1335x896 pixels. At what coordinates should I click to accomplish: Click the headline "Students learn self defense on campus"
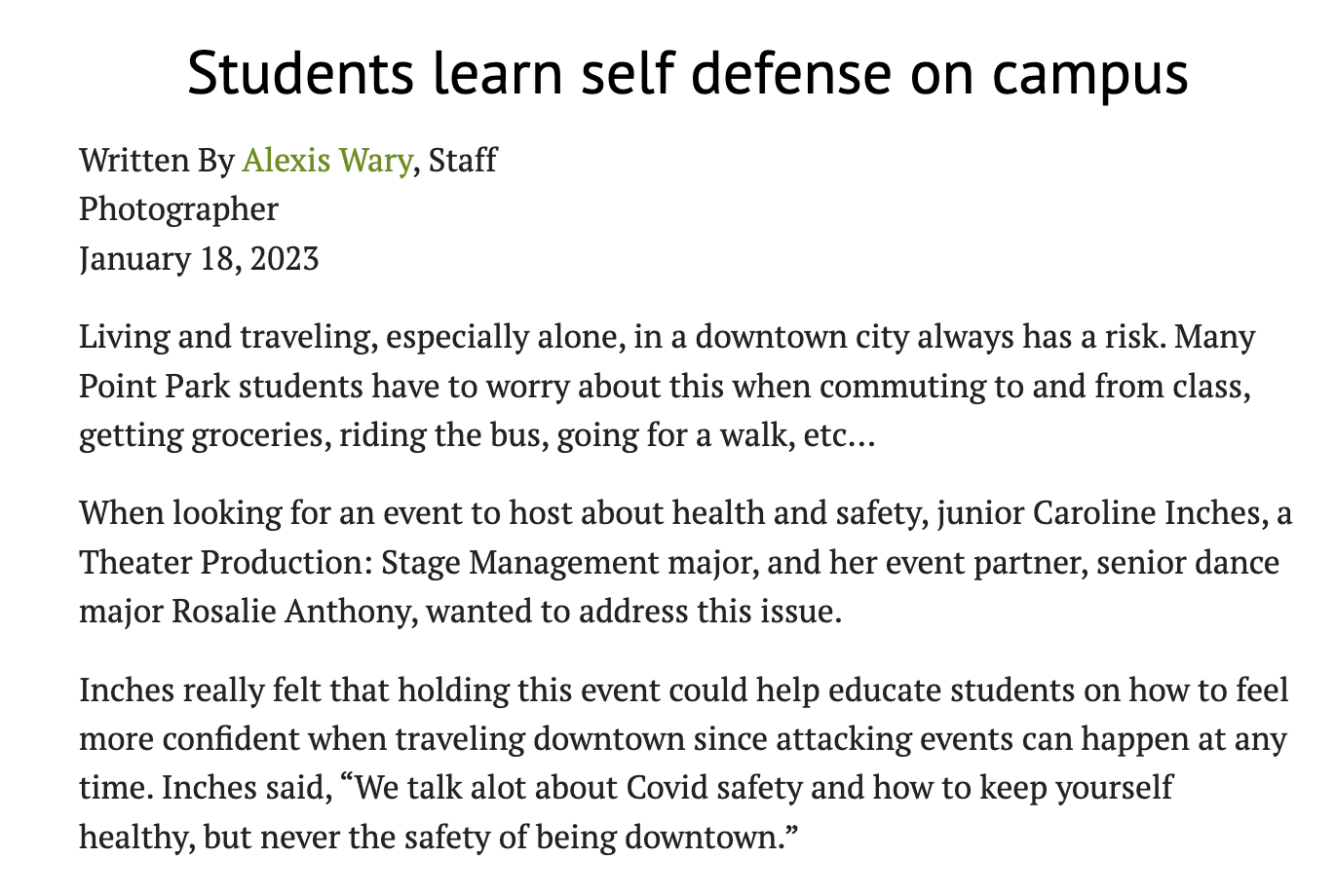pos(687,73)
